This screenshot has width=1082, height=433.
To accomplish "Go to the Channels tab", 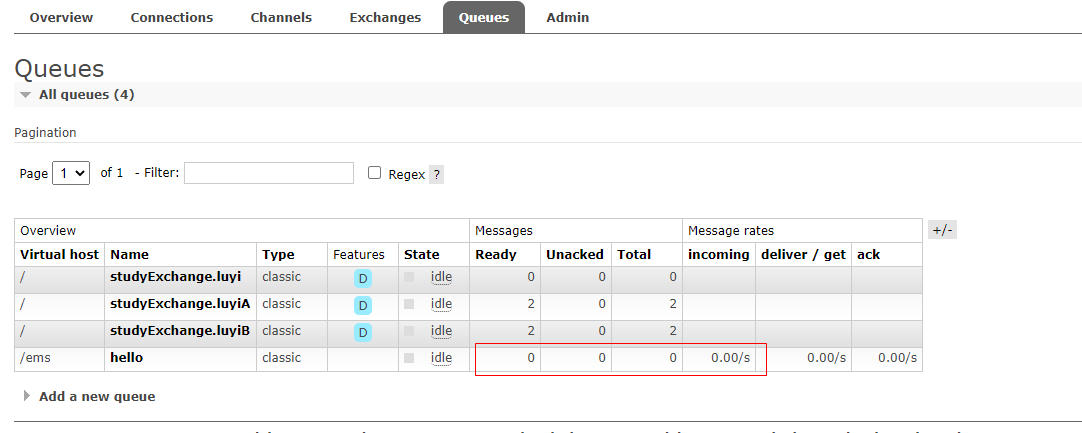I will tap(281, 17).
